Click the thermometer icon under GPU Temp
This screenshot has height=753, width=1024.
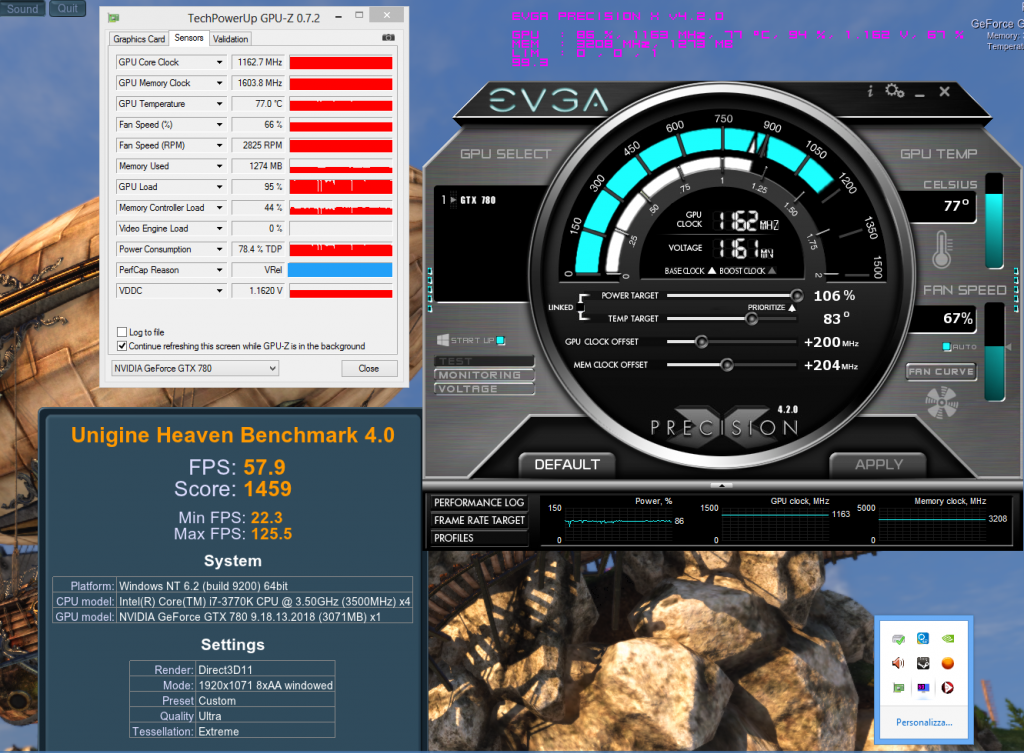(x=940, y=249)
